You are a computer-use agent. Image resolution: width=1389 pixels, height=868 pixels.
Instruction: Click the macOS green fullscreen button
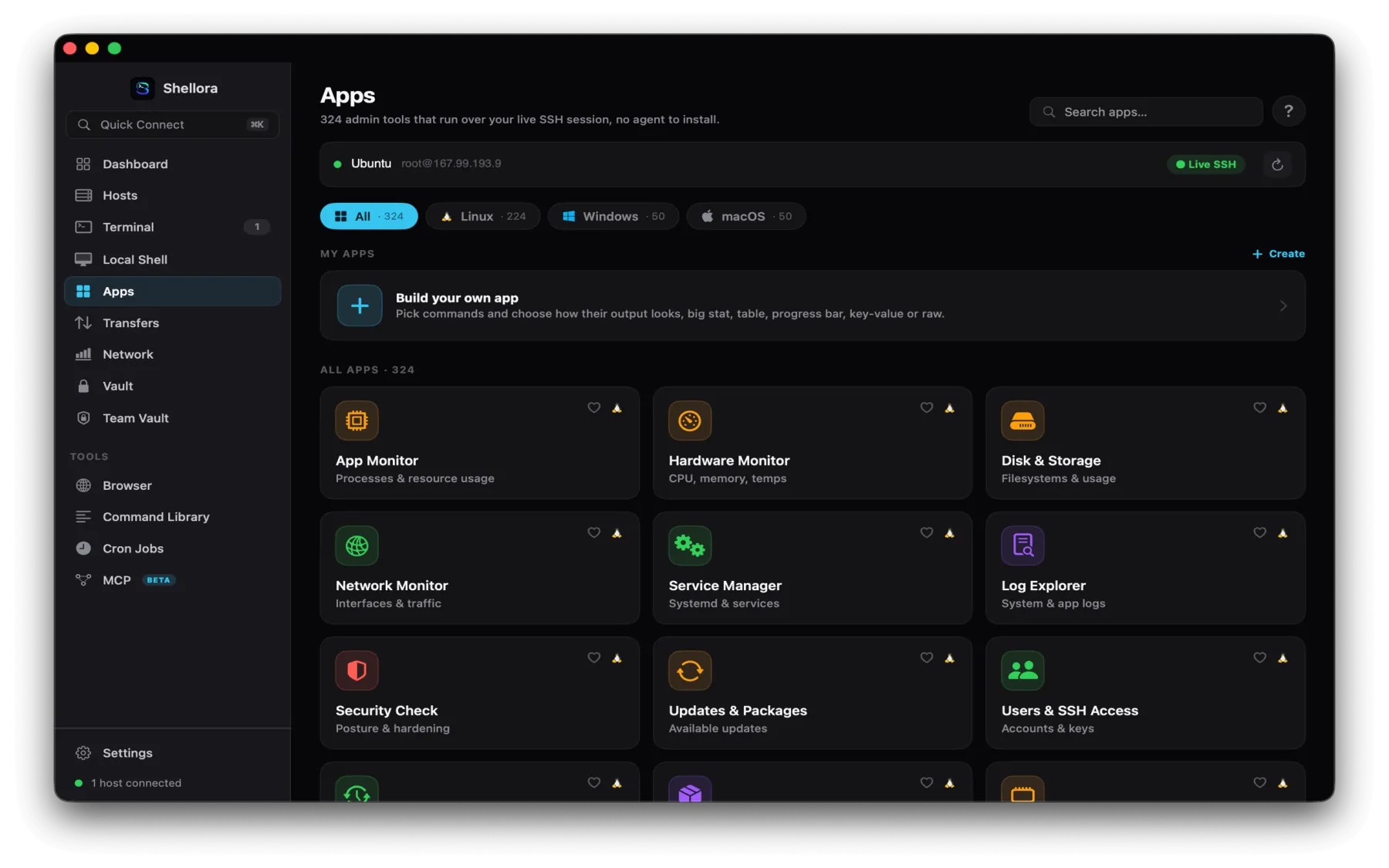click(114, 48)
